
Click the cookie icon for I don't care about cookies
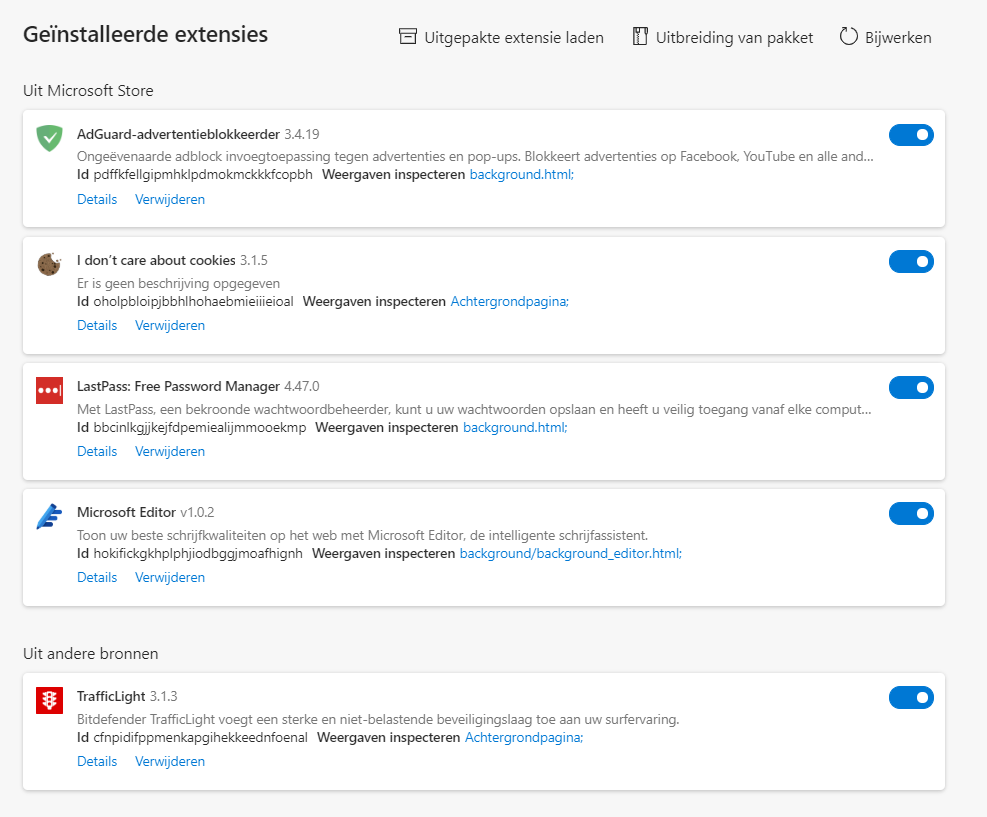point(49,264)
